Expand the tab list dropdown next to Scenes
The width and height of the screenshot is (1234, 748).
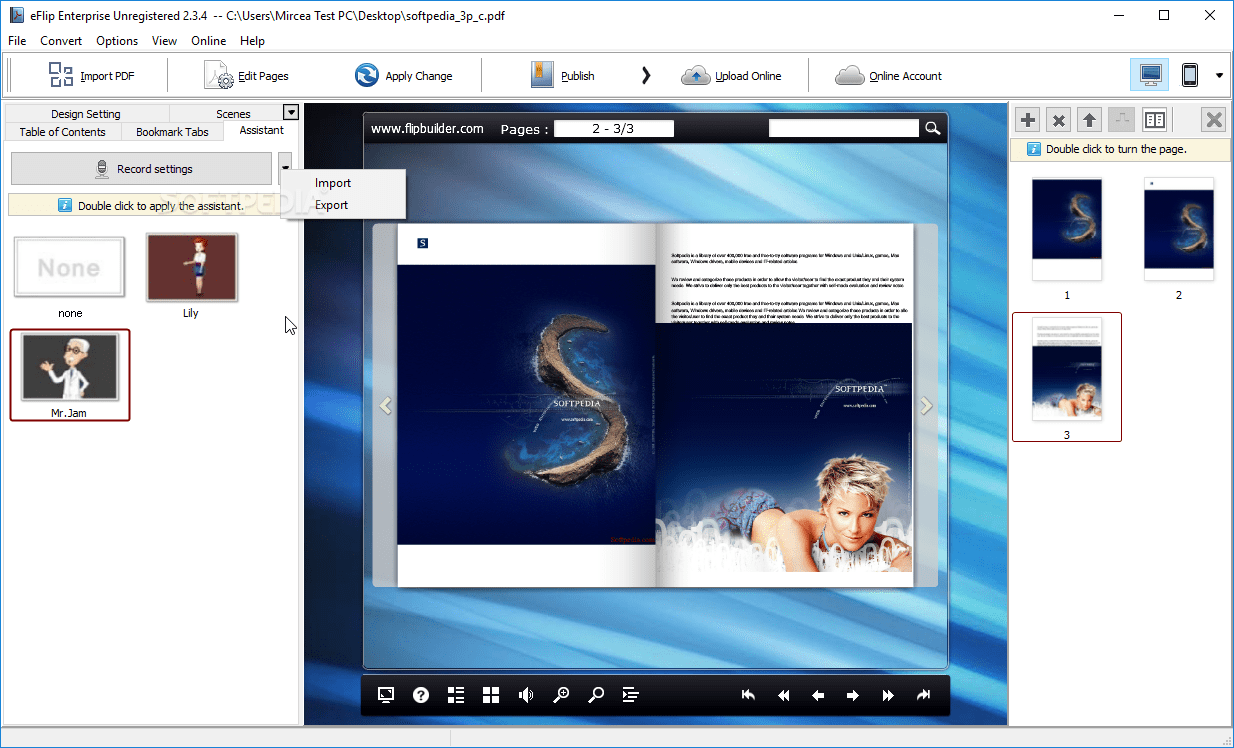coord(291,112)
